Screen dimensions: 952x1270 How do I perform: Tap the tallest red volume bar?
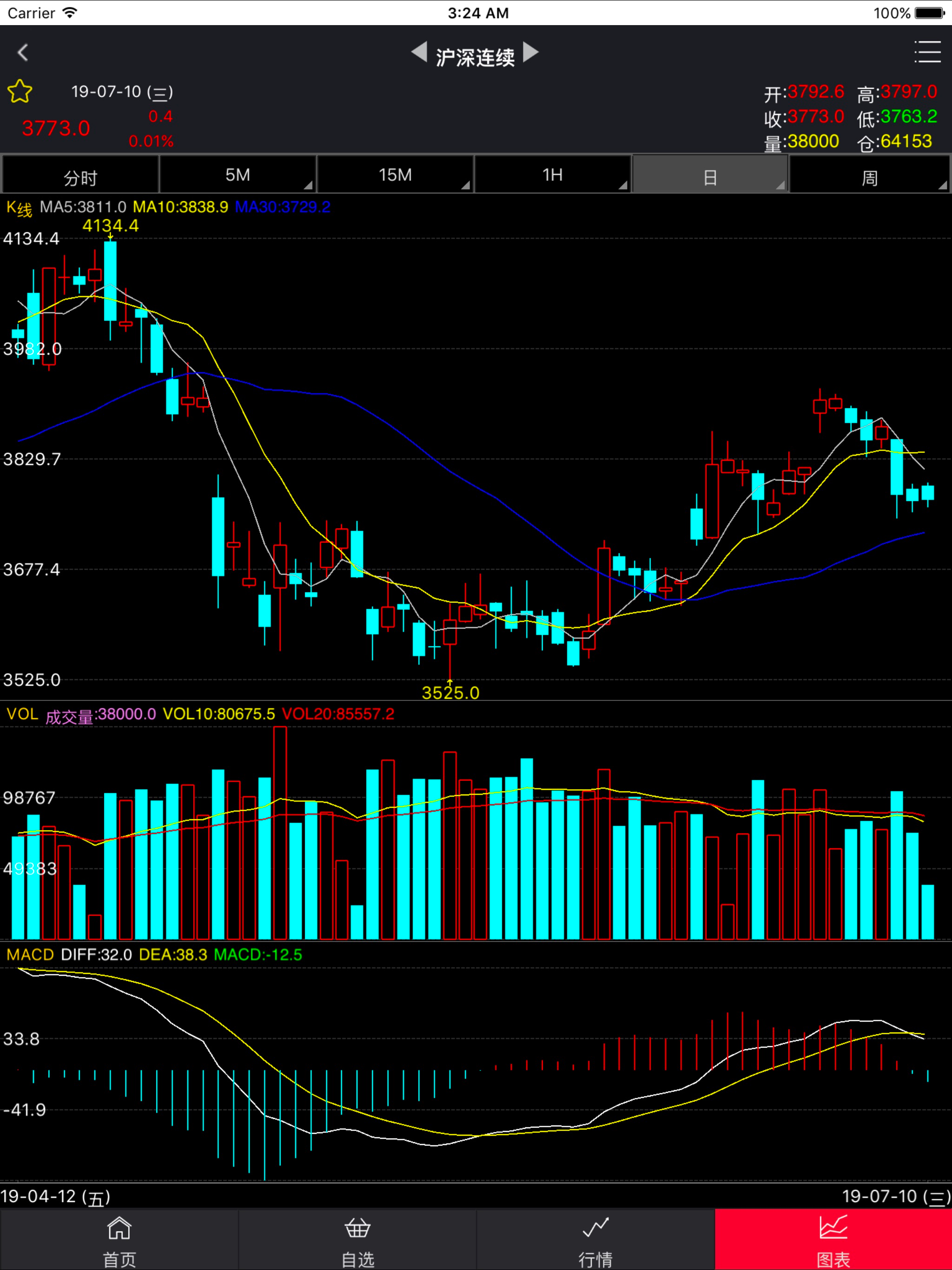[x=280, y=832]
